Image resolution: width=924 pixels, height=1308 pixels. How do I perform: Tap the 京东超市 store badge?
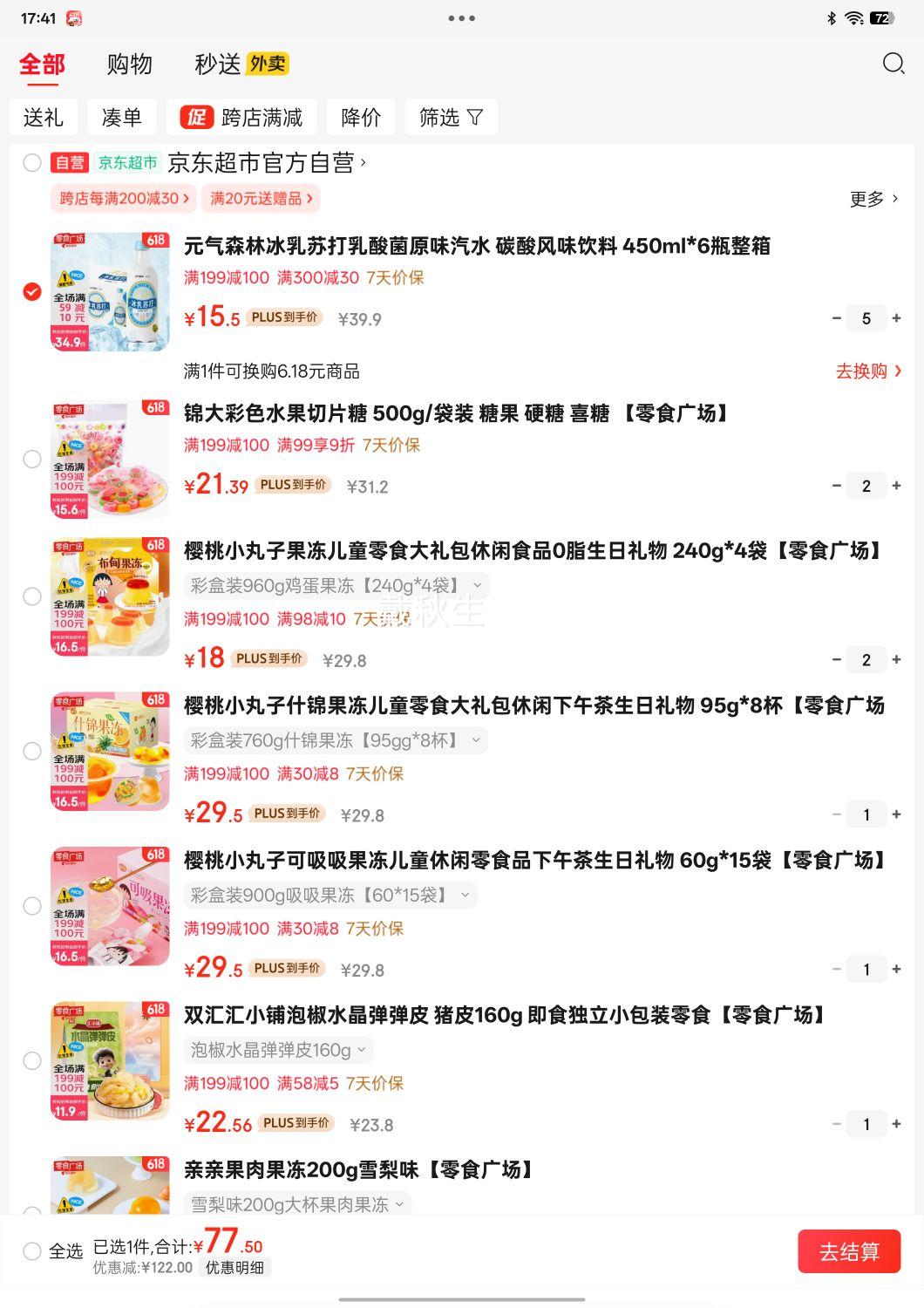(x=127, y=162)
